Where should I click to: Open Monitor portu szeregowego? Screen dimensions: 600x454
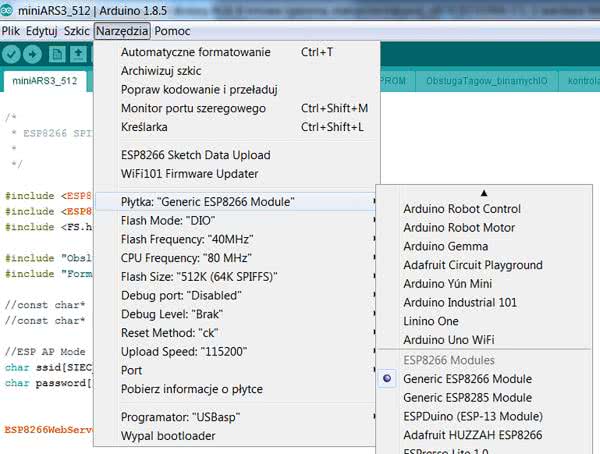click(x=193, y=108)
